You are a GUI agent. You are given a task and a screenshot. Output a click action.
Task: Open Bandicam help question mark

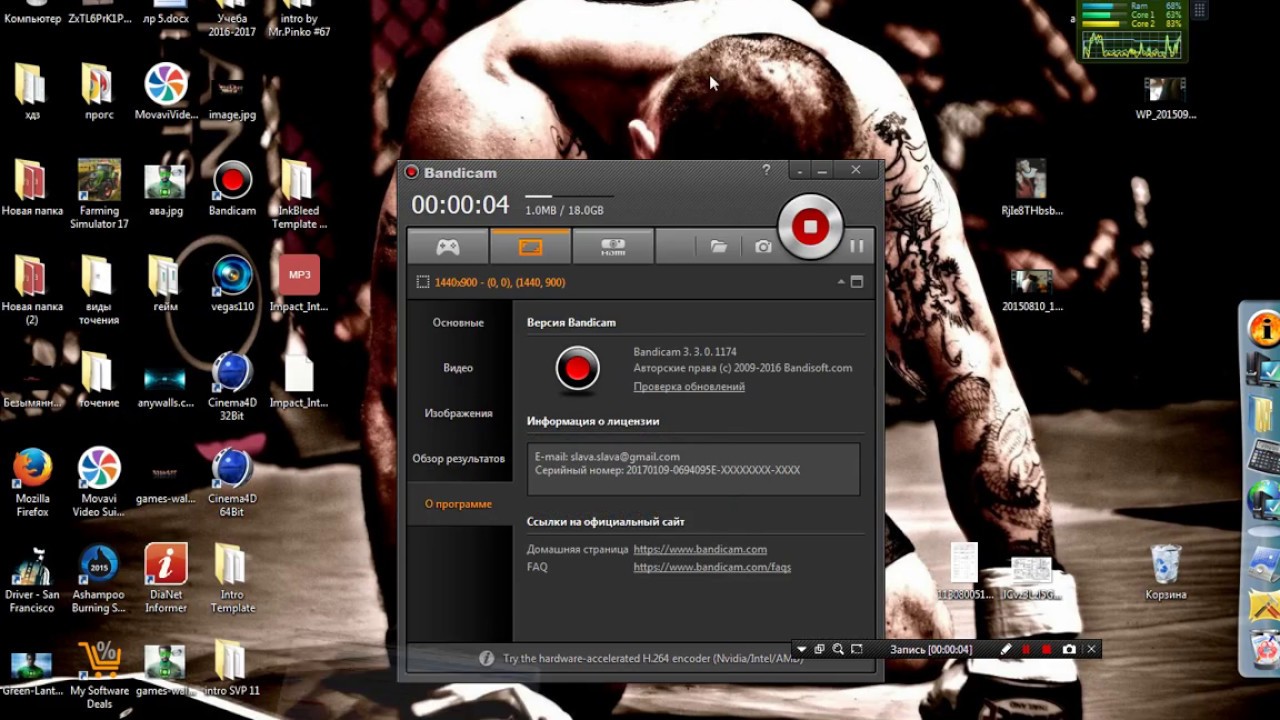[767, 171]
